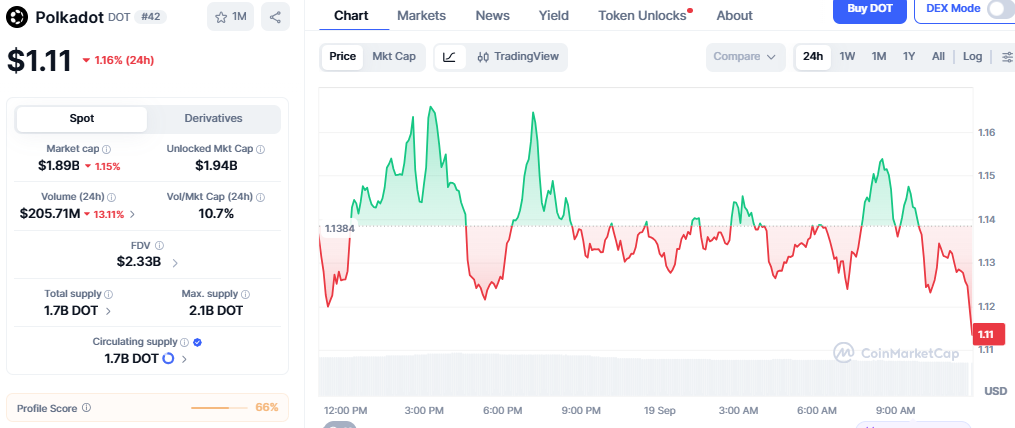Expand Volume (24h) details chevron
Image resolution: width=1015 pixels, height=428 pixels.
tap(133, 214)
